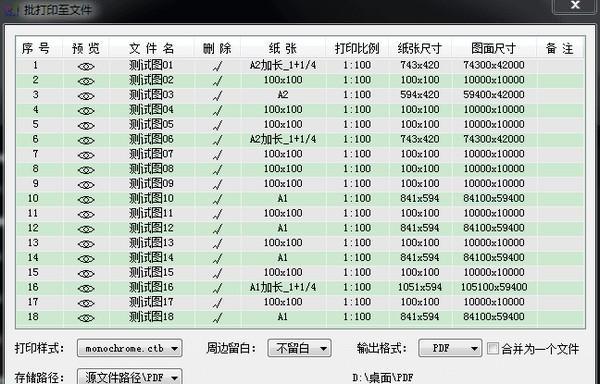Image resolution: width=600 pixels, height=384 pixels.
Task: Click delete mark for 测试图04 row
Action: pos(217,111)
